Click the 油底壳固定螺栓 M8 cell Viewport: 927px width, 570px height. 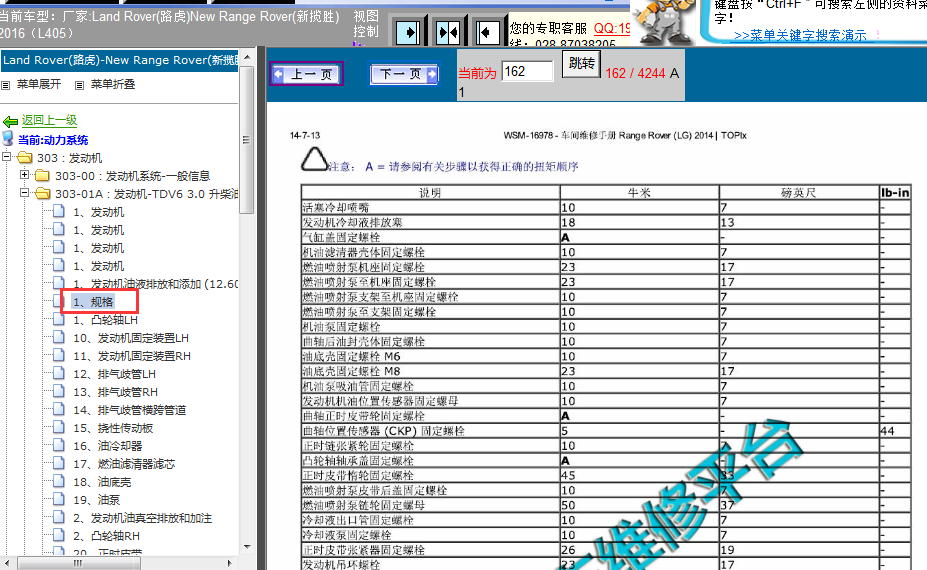point(430,371)
